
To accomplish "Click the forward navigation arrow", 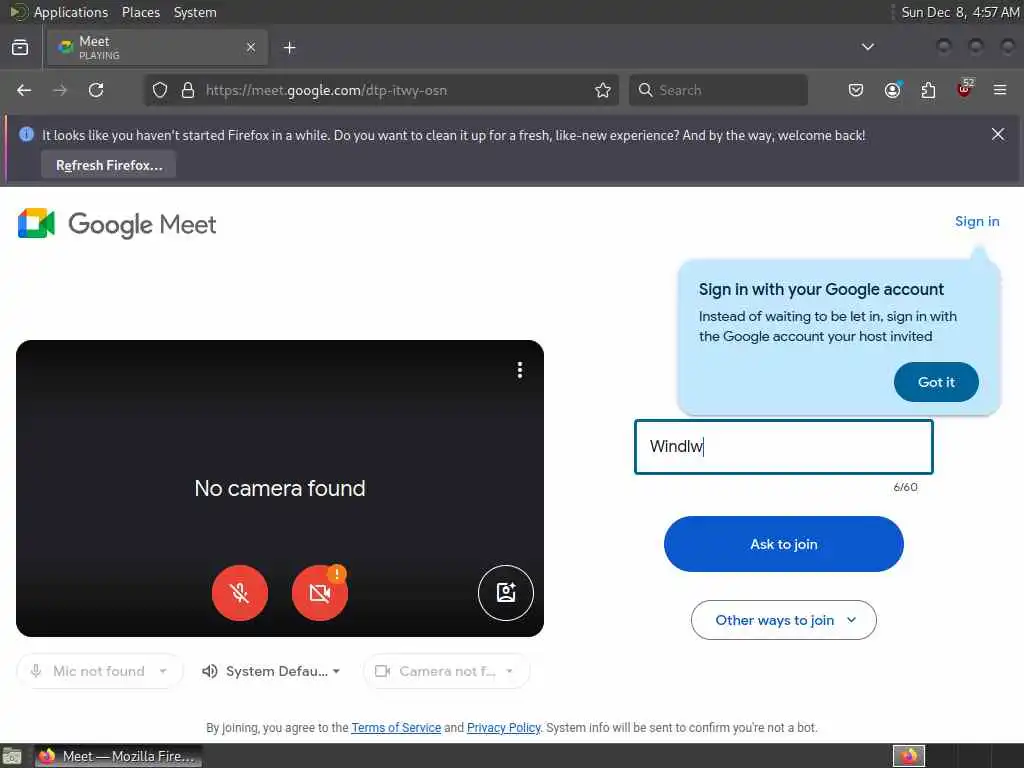I will click(60, 90).
